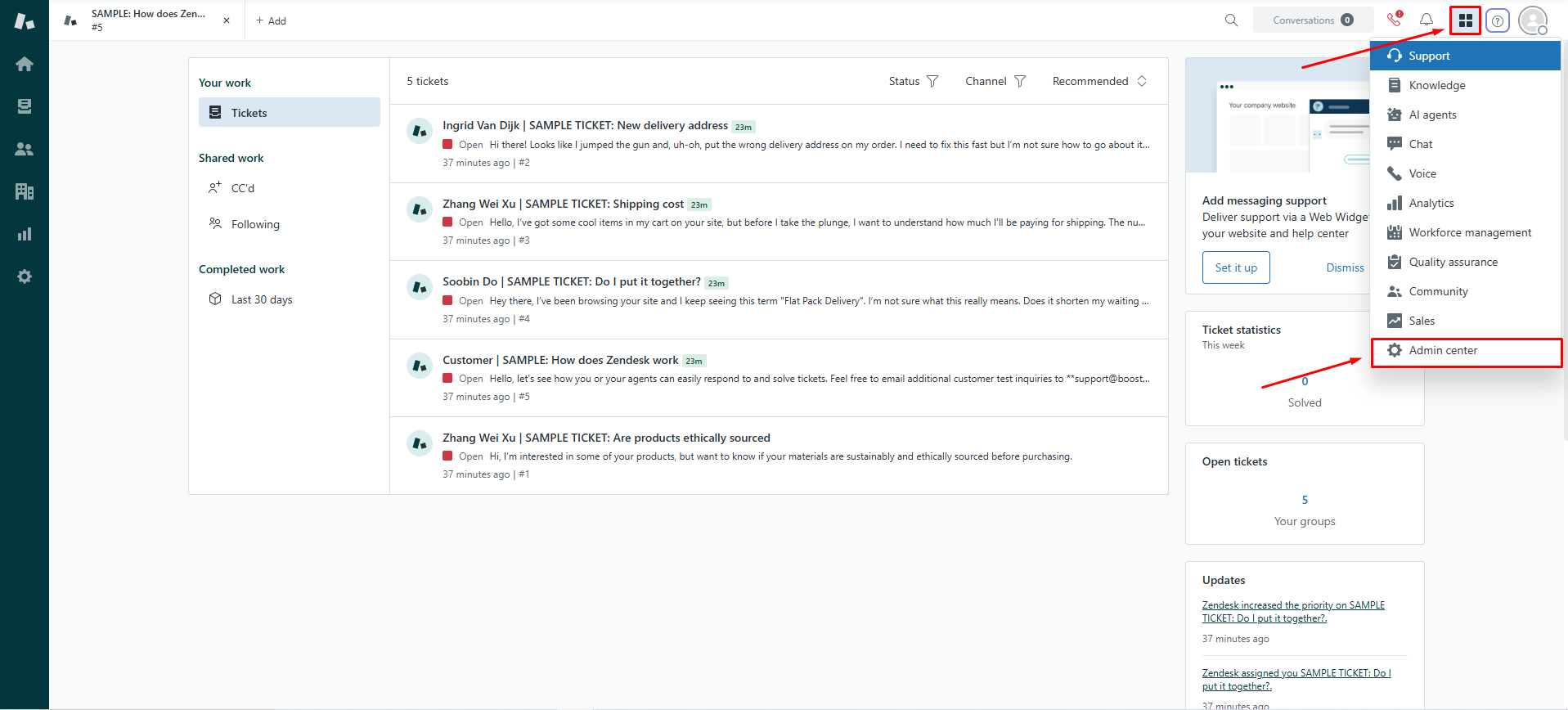The width and height of the screenshot is (1568, 710).
Task: Select Support in products menu
Action: point(1466,56)
